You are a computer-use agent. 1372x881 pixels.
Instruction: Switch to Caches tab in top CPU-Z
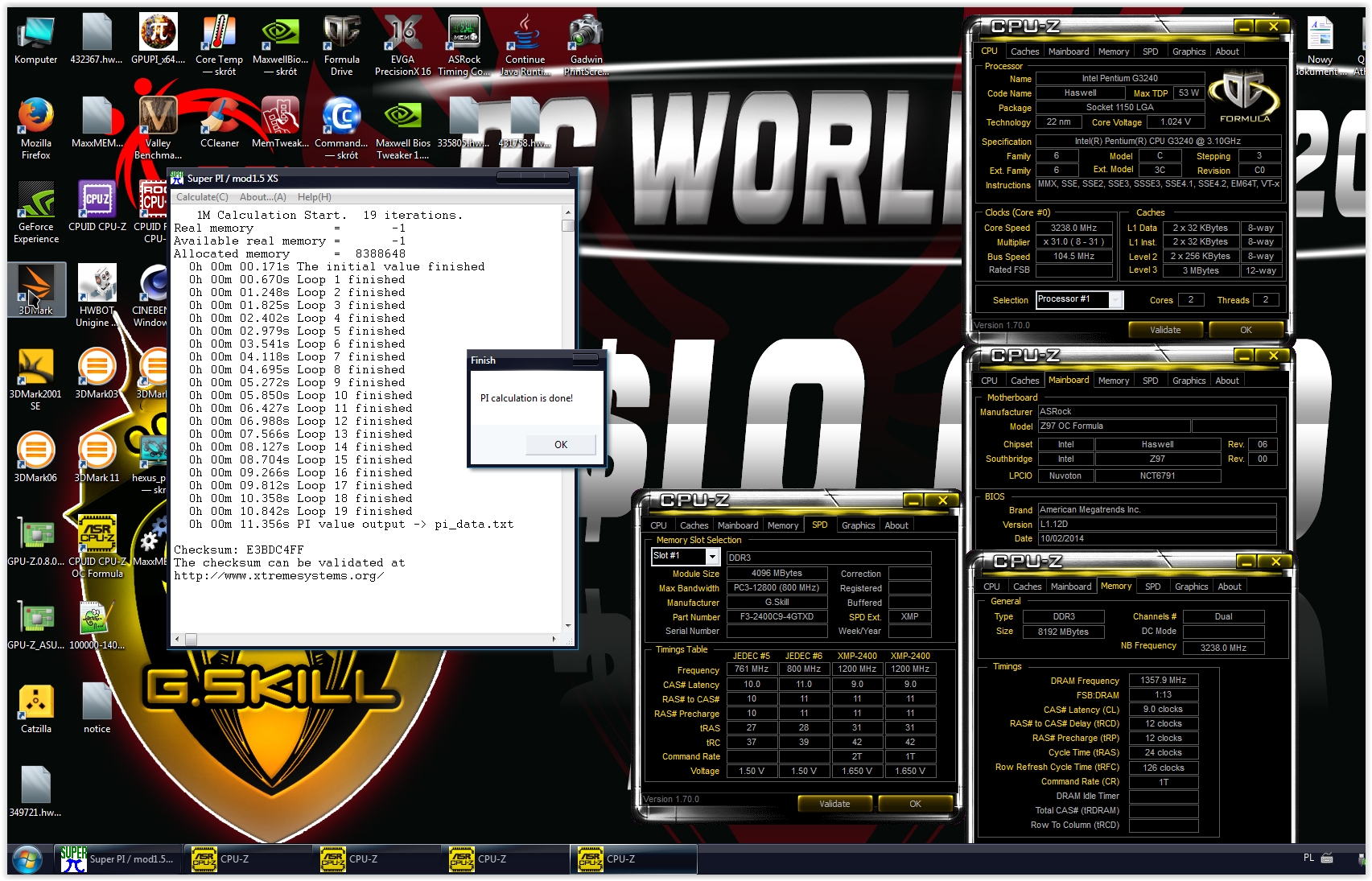pyautogui.click(x=1024, y=51)
